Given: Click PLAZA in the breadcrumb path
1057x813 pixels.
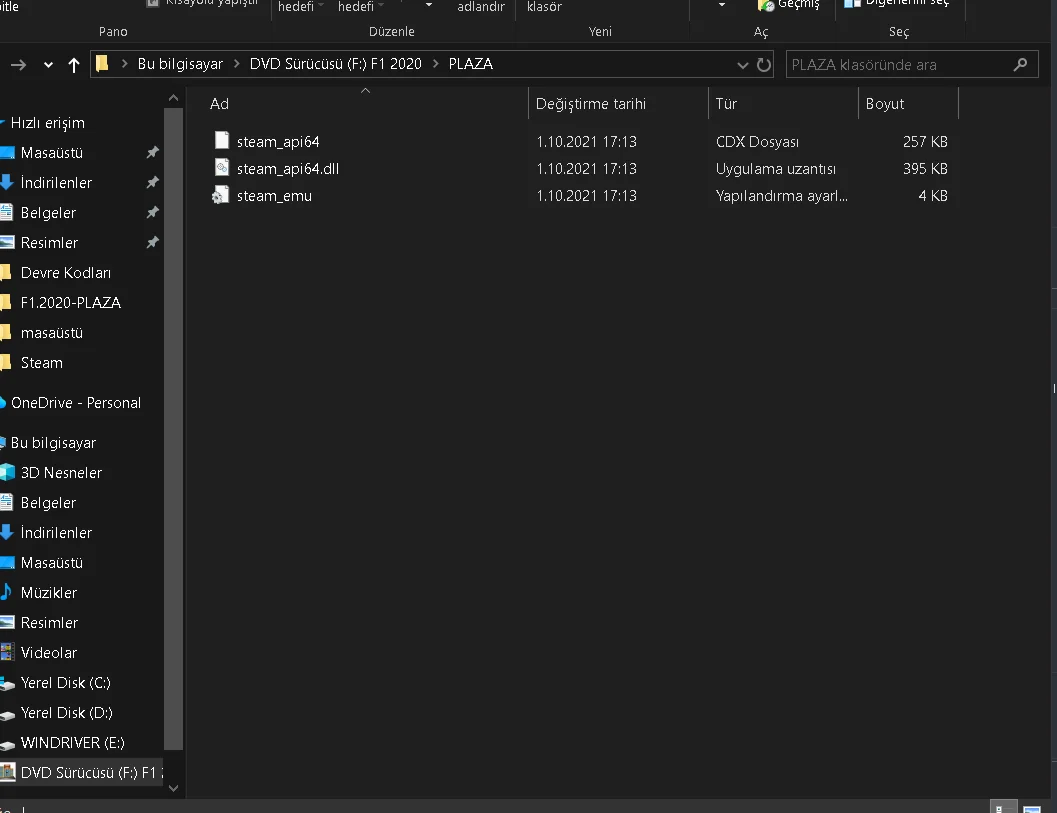Looking at the screenshot, I should 471,63.
